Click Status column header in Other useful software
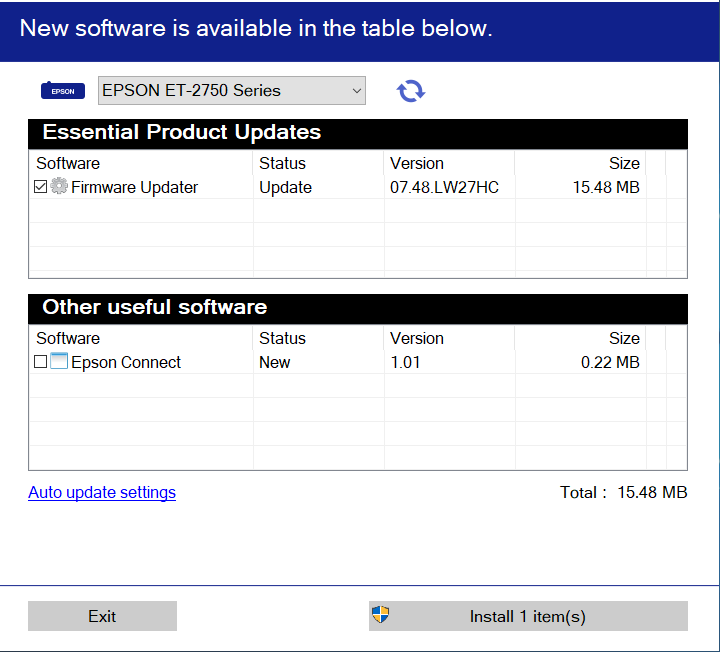This screenshot has width=720, height=652. [282, 338]
